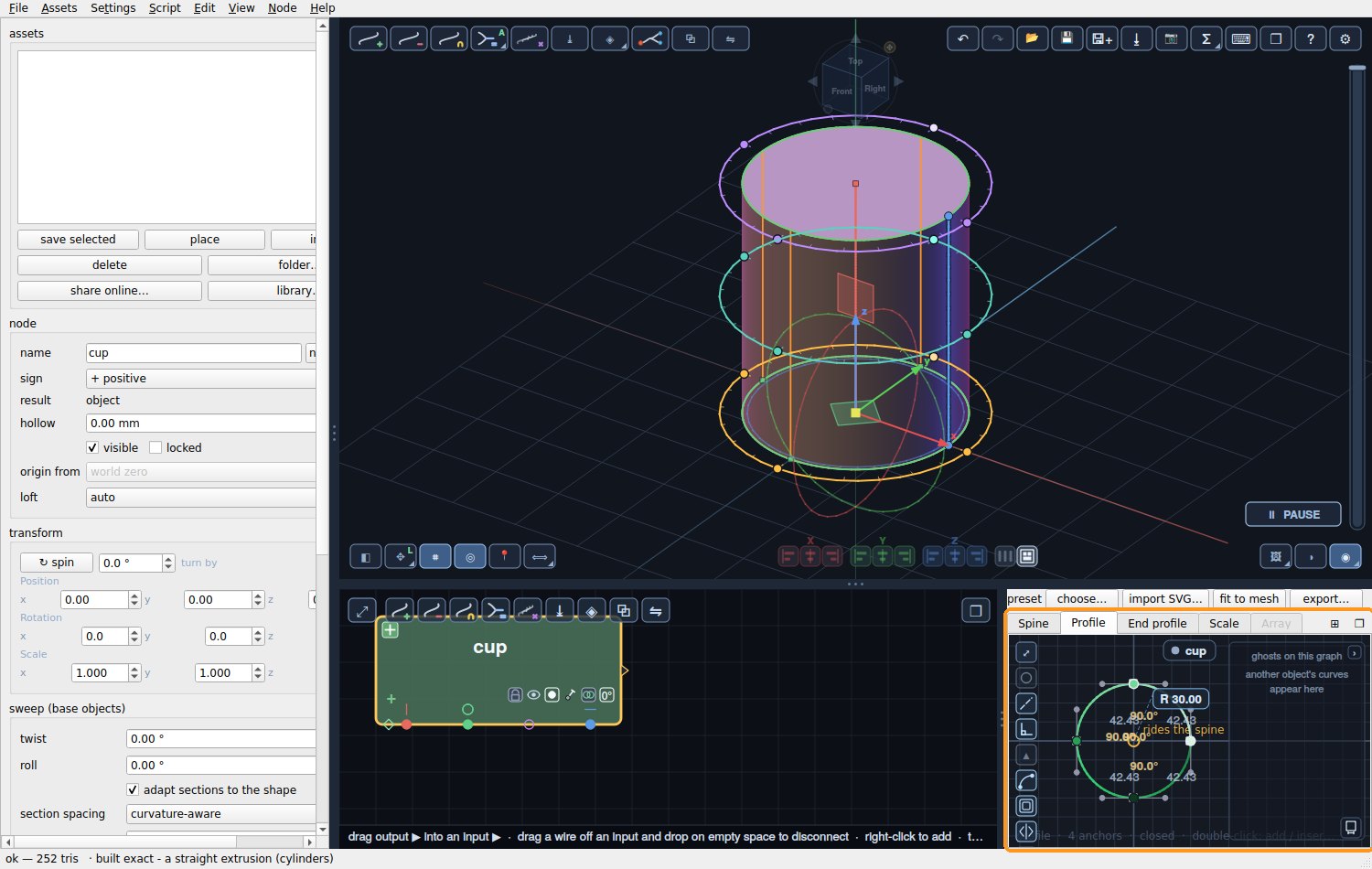Toggle the grid button in viewport bottom toolbar
Screen dimensions: 1372x869
[434, 556]
